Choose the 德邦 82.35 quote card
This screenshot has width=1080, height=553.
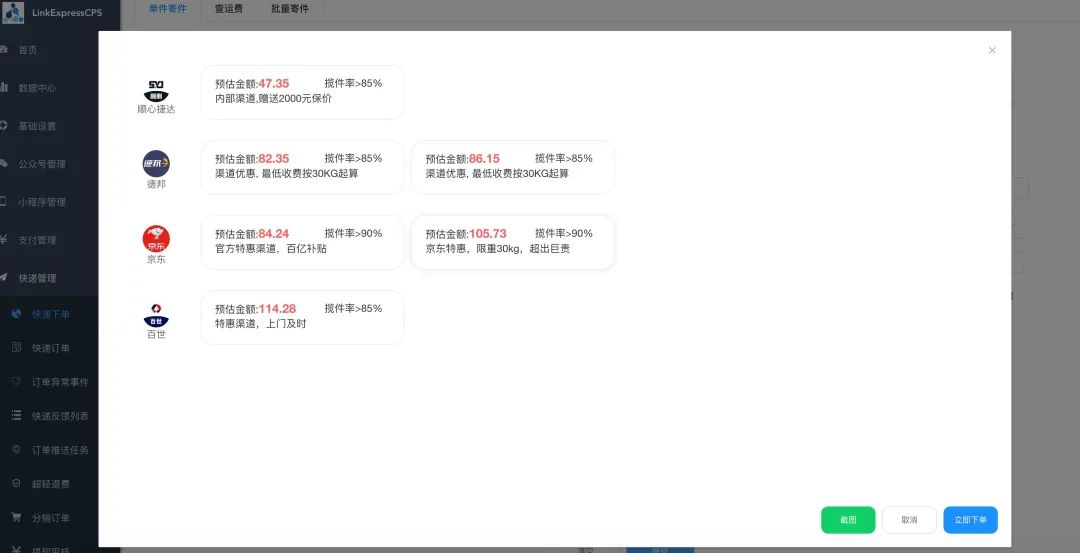click(302, 167)
